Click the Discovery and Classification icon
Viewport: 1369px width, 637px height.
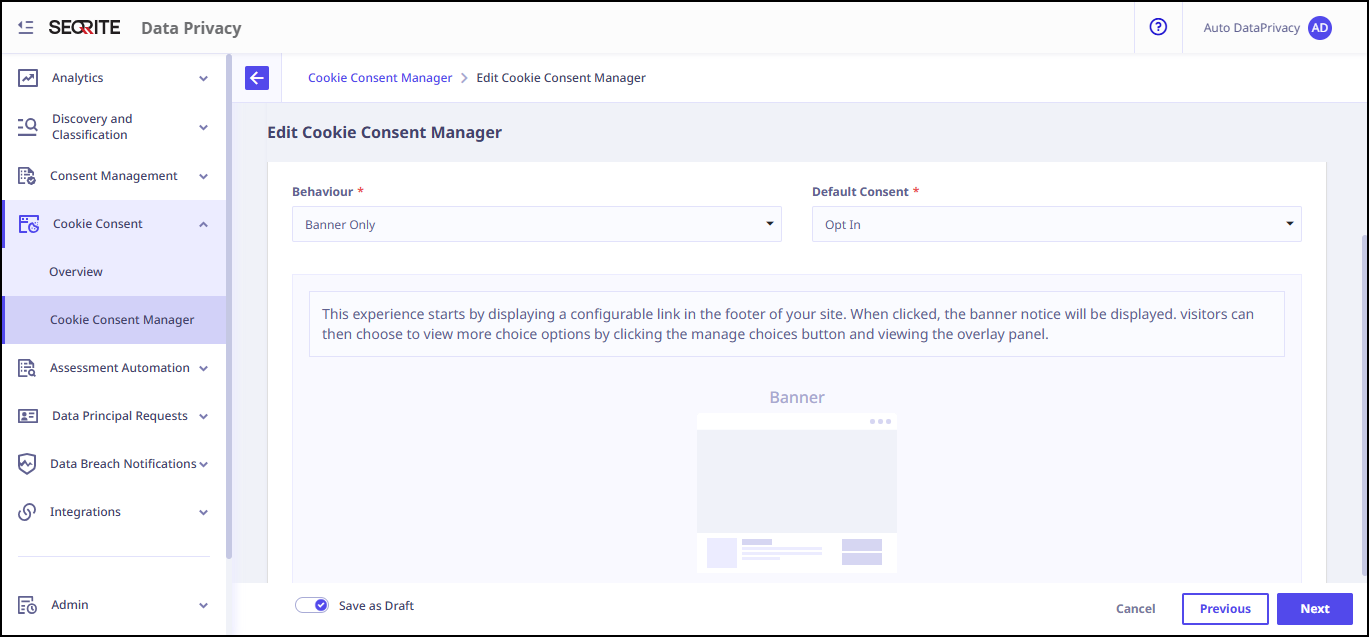tap(28, 127)
